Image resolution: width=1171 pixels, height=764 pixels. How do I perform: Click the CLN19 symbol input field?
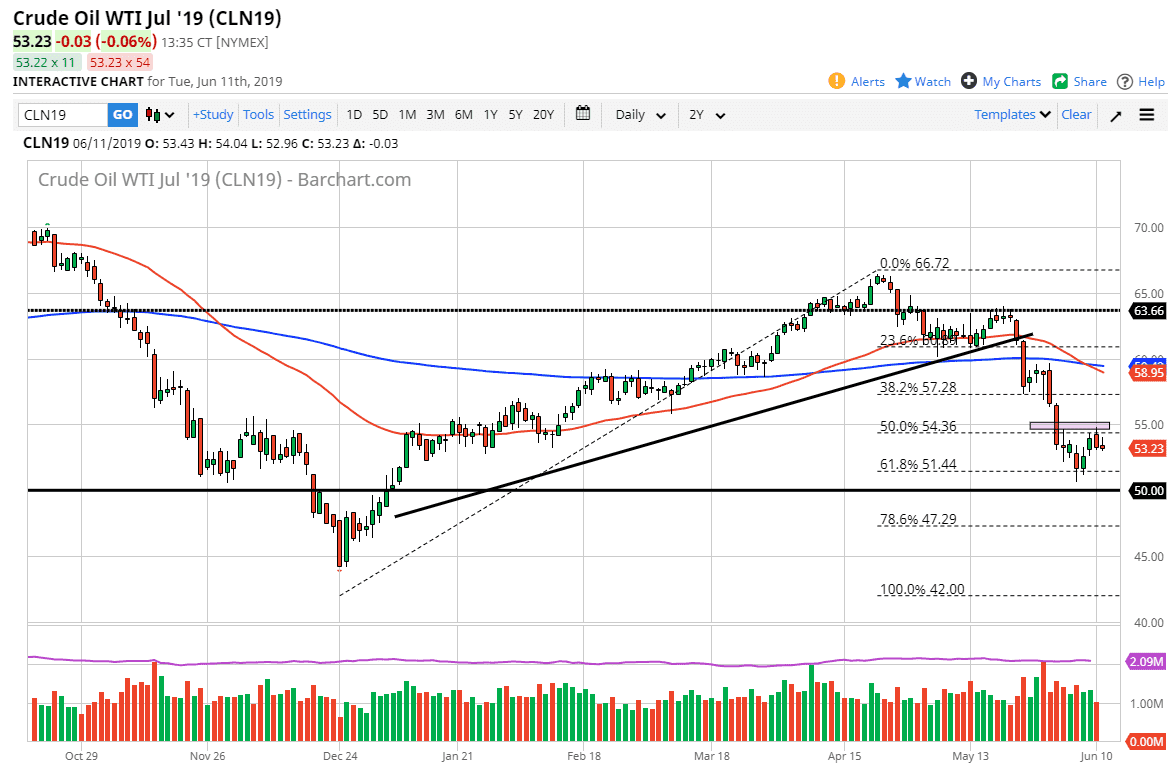pos(62,115)
